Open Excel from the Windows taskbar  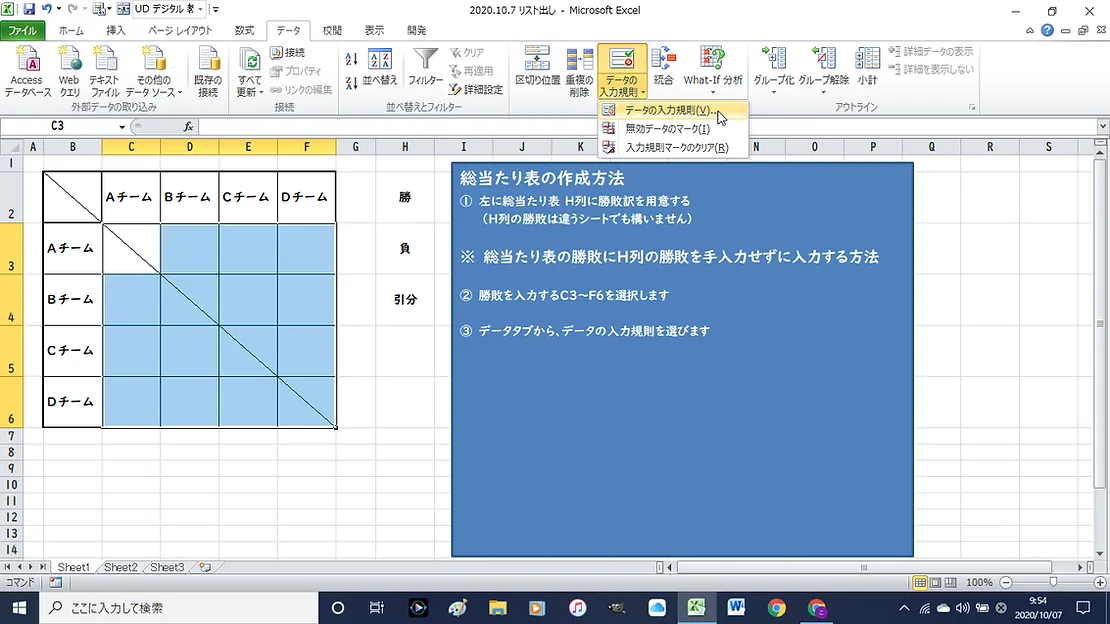pos(697,607)
